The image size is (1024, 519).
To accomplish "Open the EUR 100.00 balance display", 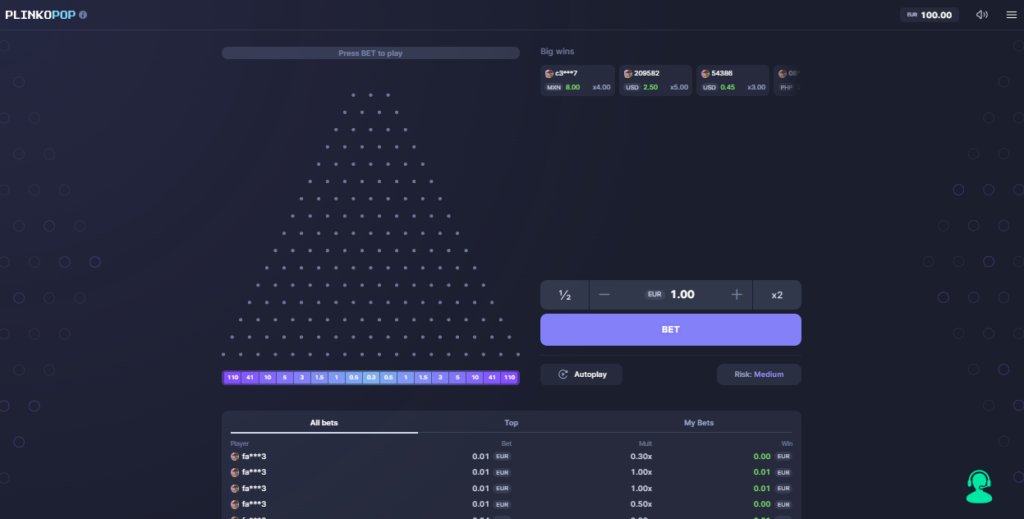I will (x=929, y=14).
